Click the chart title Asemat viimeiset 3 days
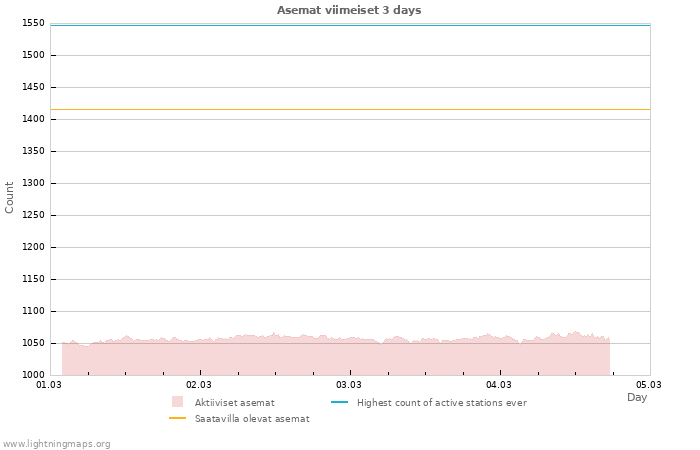This screenshot has height=450, width=700. coord(349,10)
